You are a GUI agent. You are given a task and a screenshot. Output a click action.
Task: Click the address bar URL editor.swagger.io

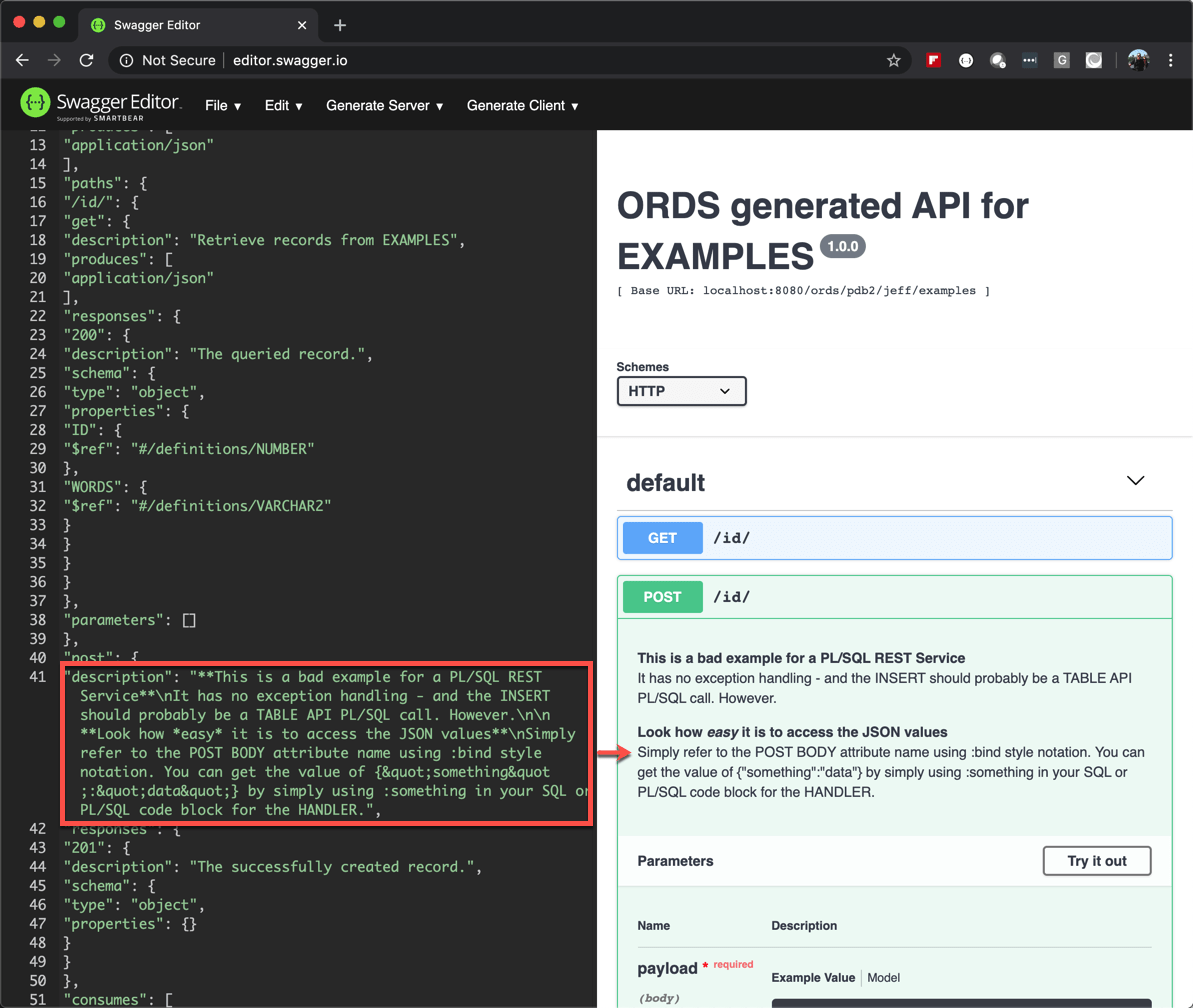[290, 60]
